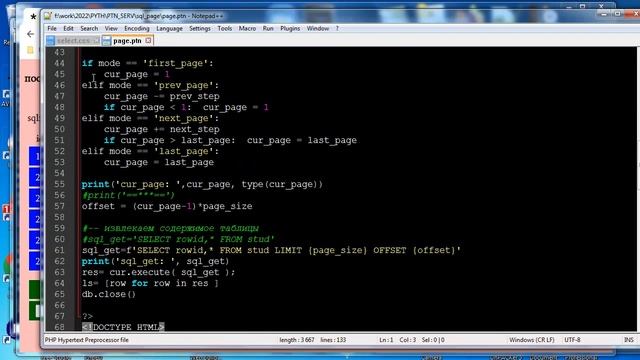Click the green Russian comment on line 59
Screen dimensions: 640x360
(x=170, y=228)
